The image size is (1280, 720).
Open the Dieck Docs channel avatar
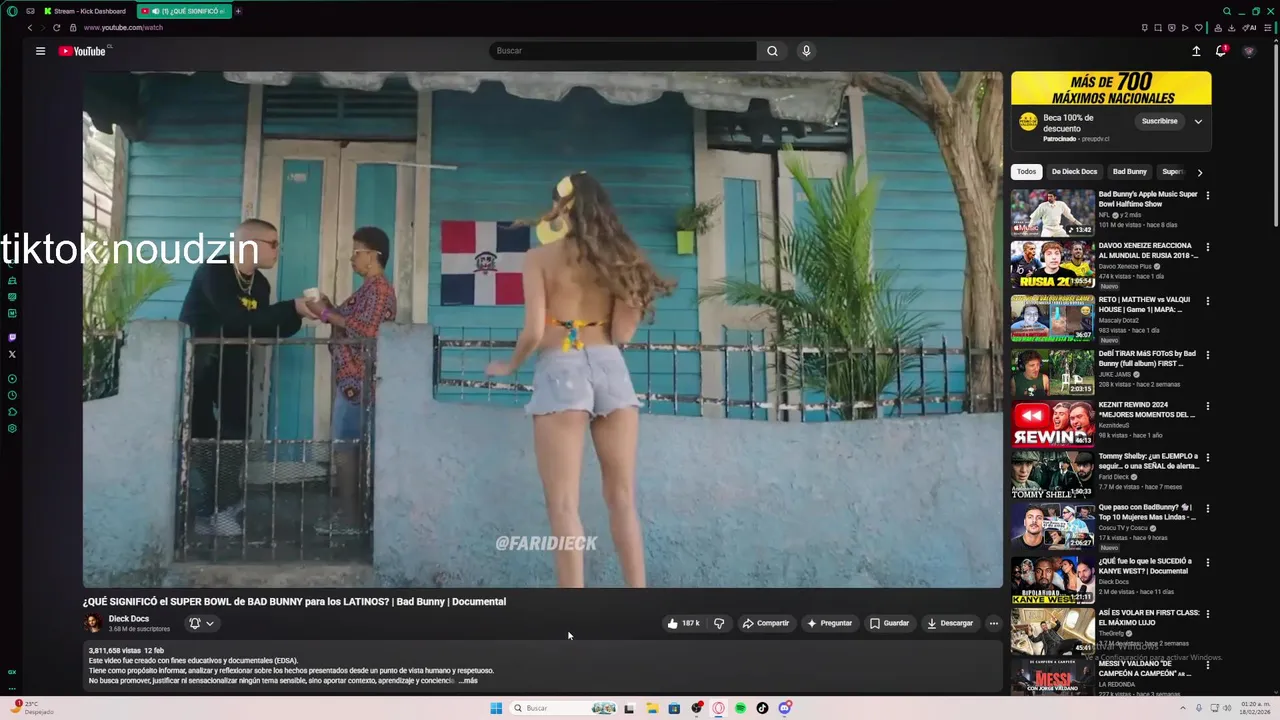93,623
